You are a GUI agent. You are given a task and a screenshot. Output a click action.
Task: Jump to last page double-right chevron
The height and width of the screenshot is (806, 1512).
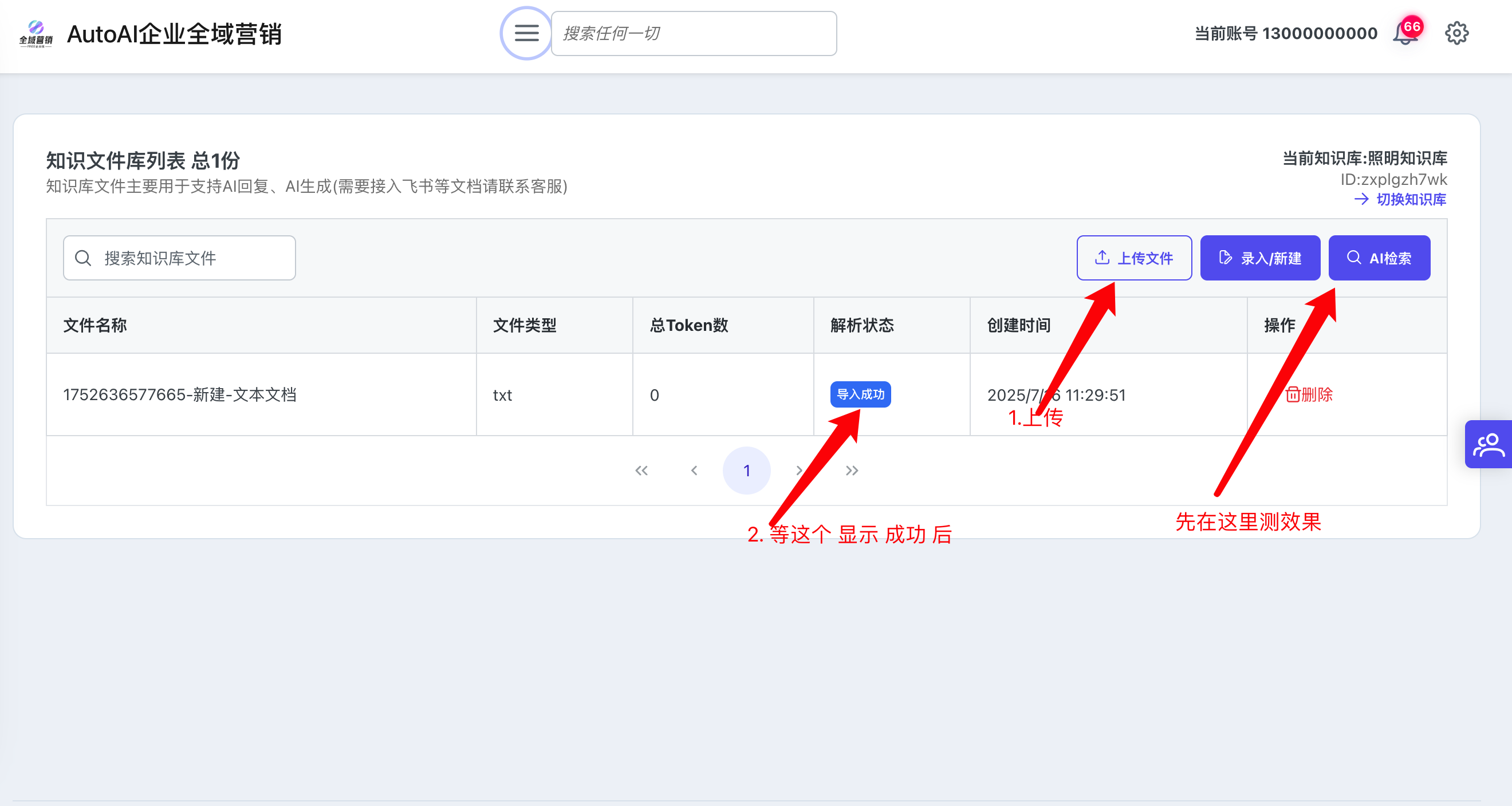(852, 471)
